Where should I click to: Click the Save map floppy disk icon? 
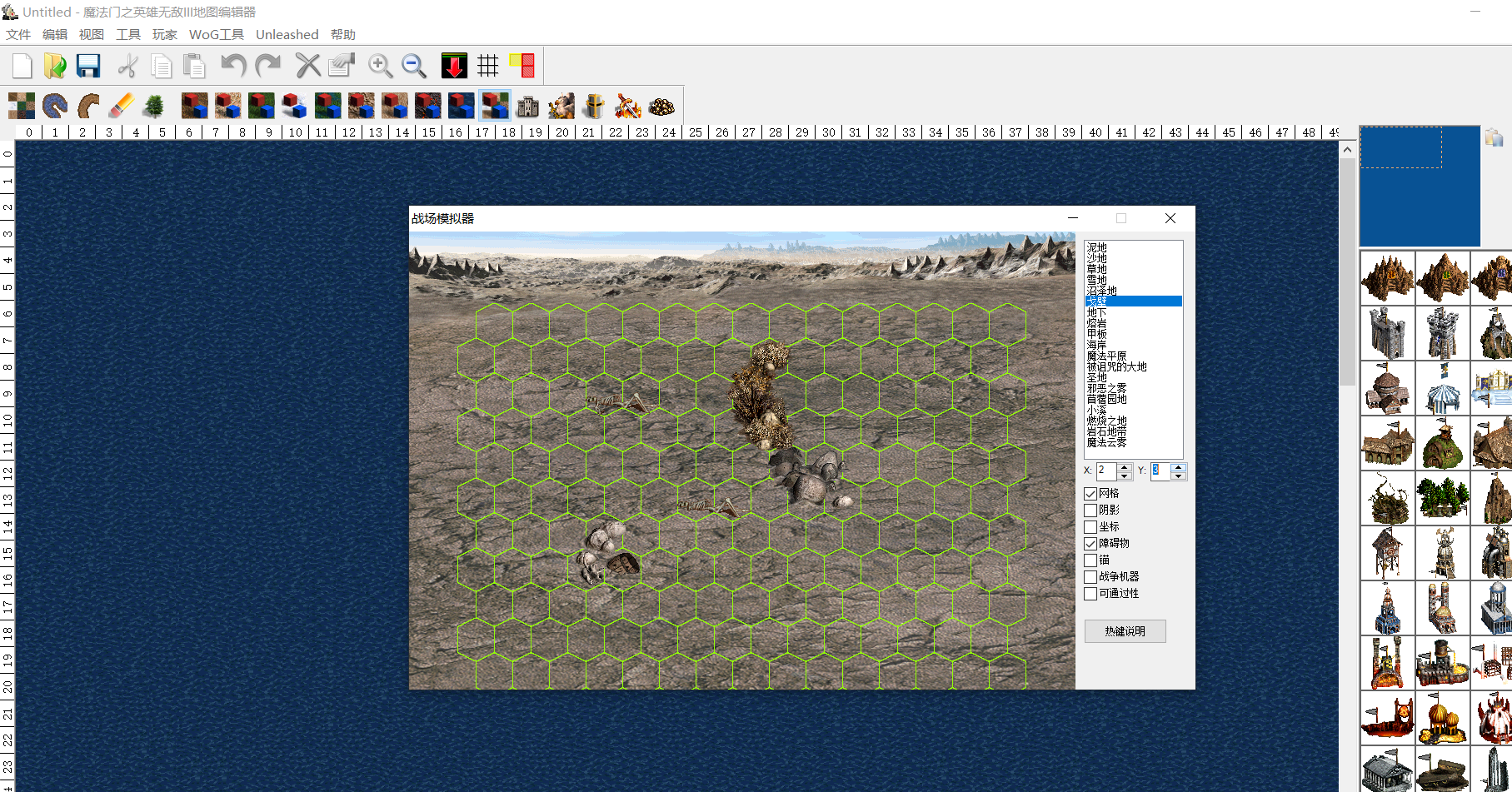coord(88,66)
